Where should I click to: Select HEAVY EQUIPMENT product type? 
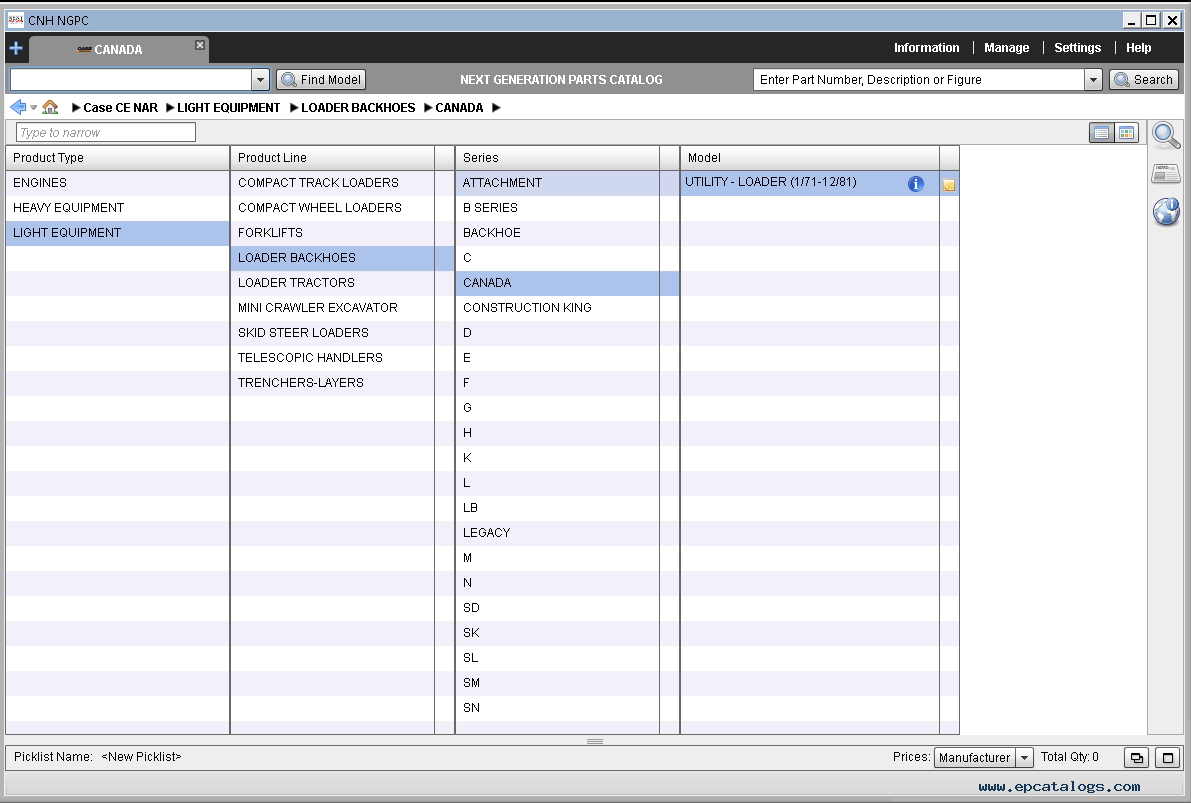[x=118, y=208]
